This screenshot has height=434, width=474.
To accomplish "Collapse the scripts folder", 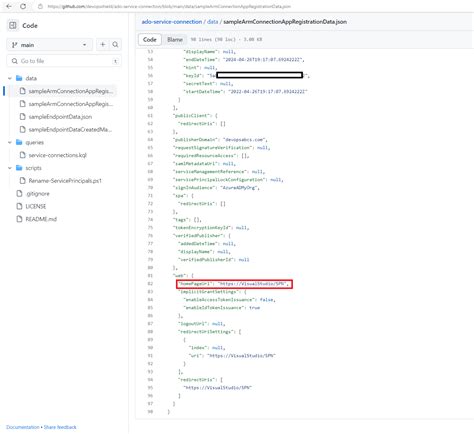I will 10,168.
